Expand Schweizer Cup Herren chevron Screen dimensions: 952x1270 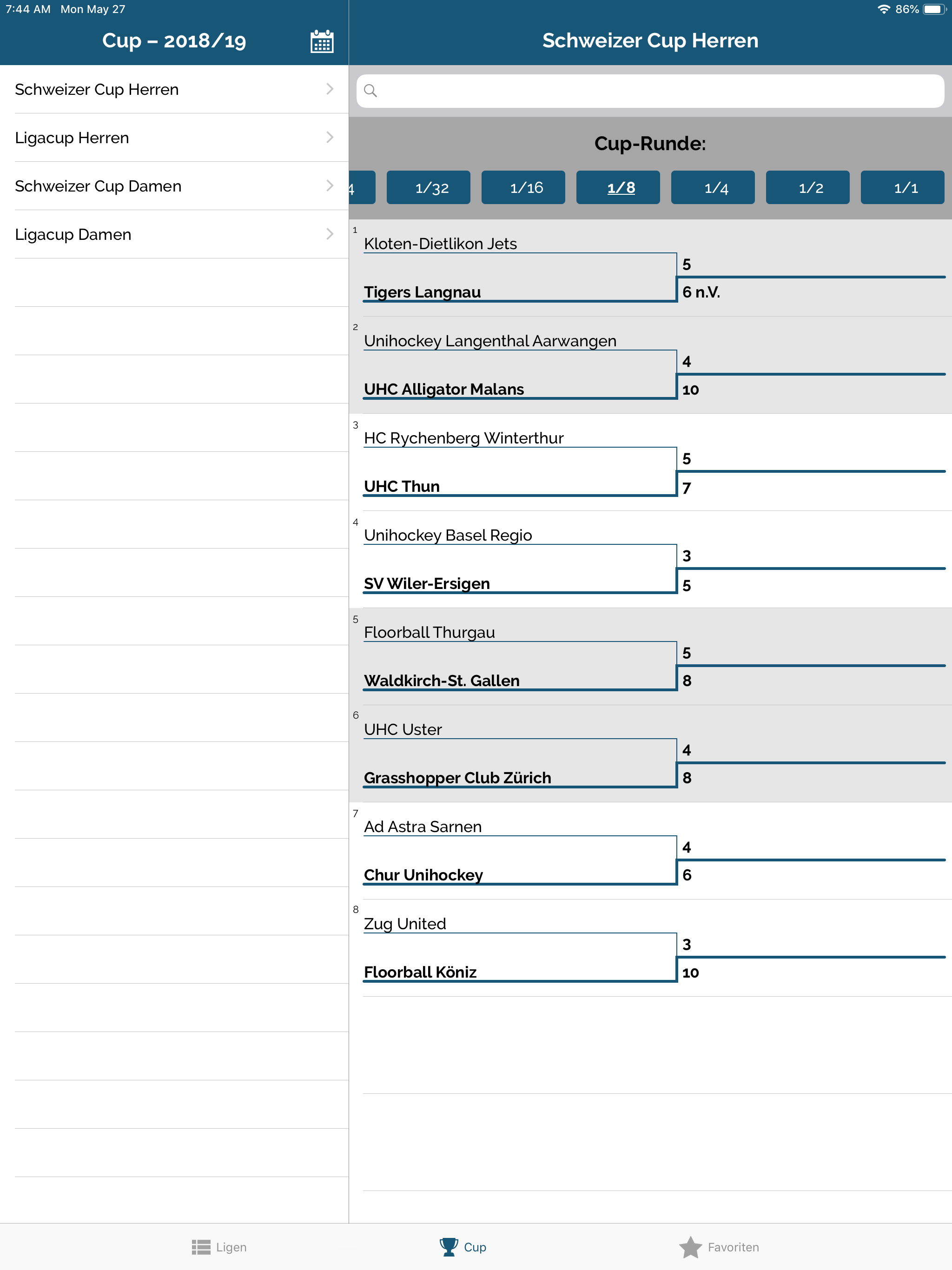(330, 89)
